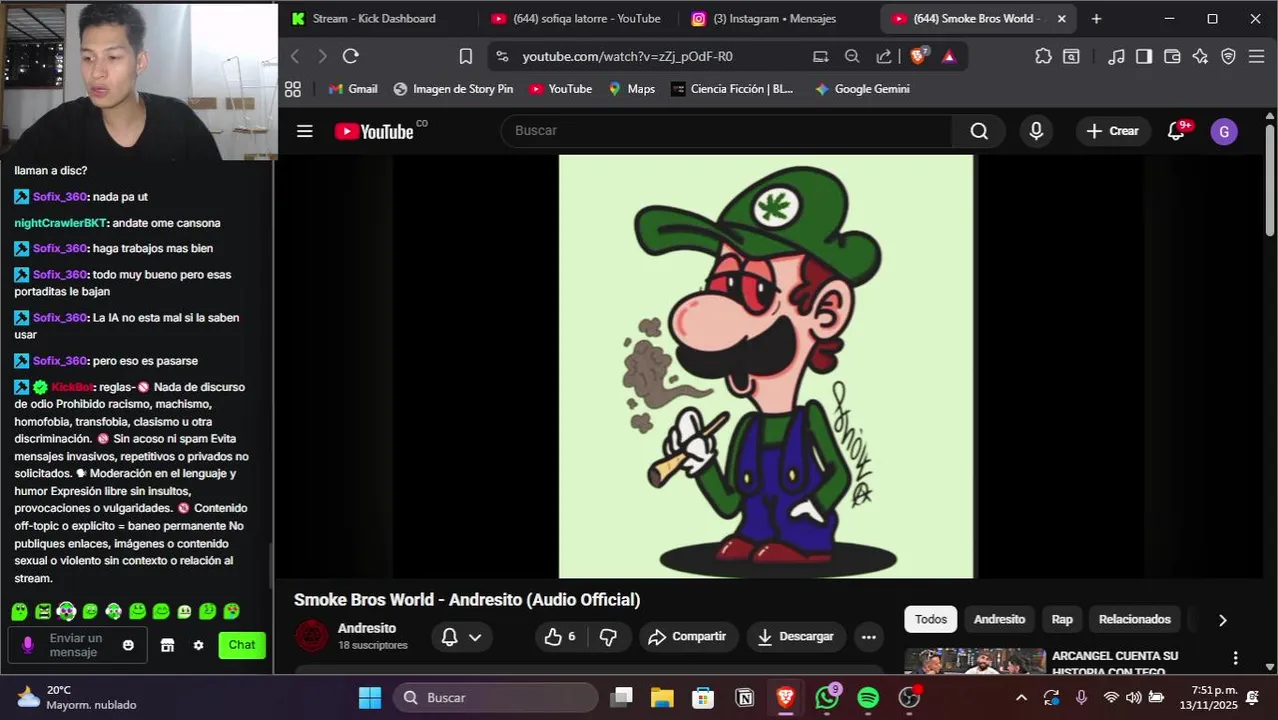Toggle the picture-in-picture install icon

(x=821, y=57)
